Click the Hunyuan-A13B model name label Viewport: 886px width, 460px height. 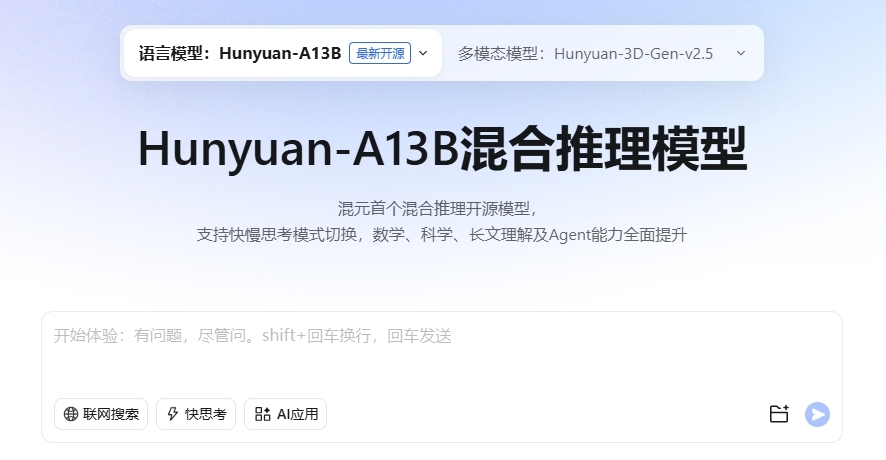pyautogui.click(x=280, y=53)
